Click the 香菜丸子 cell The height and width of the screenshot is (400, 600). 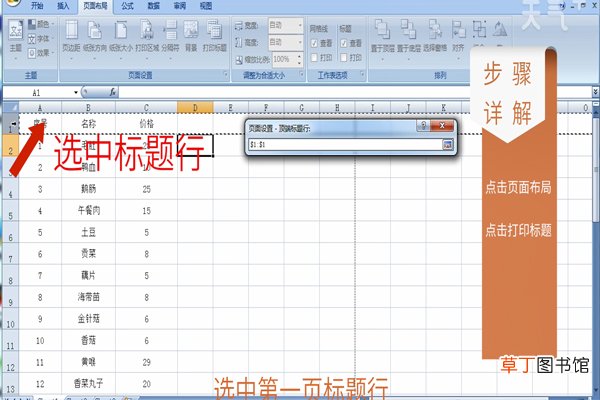88,383
